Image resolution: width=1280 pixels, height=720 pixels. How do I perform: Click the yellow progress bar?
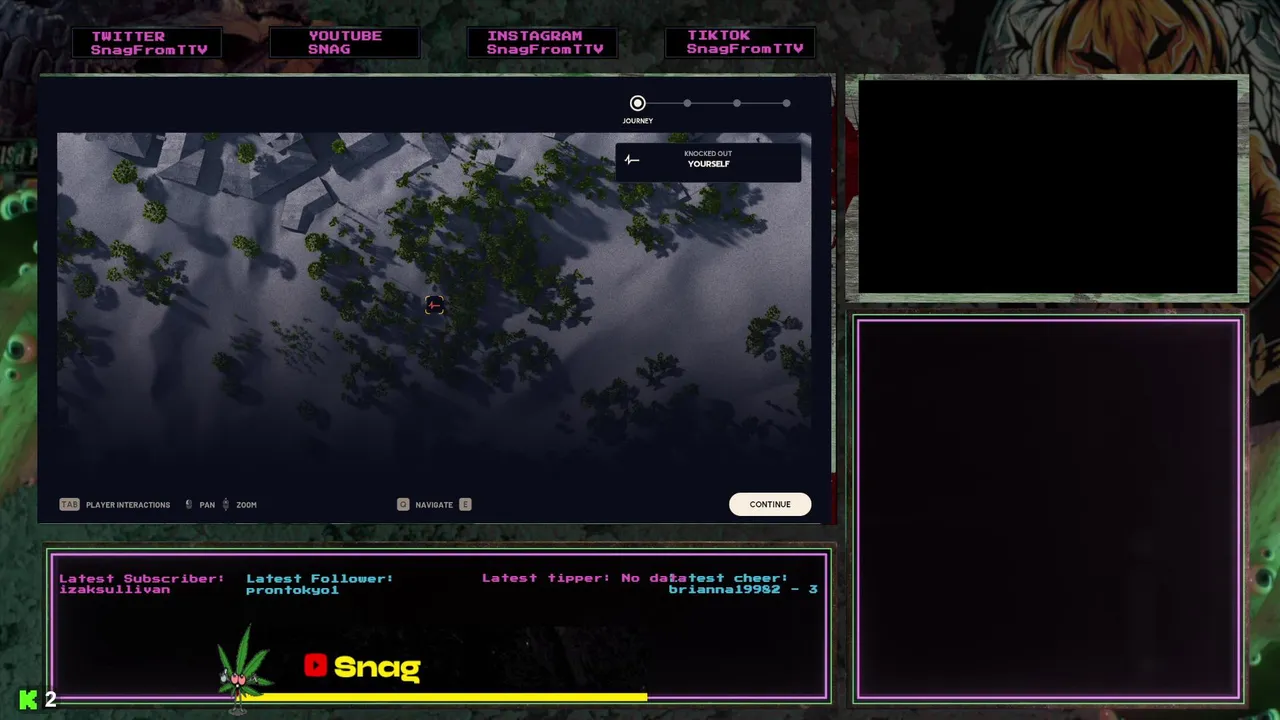[x=445, y=697]
